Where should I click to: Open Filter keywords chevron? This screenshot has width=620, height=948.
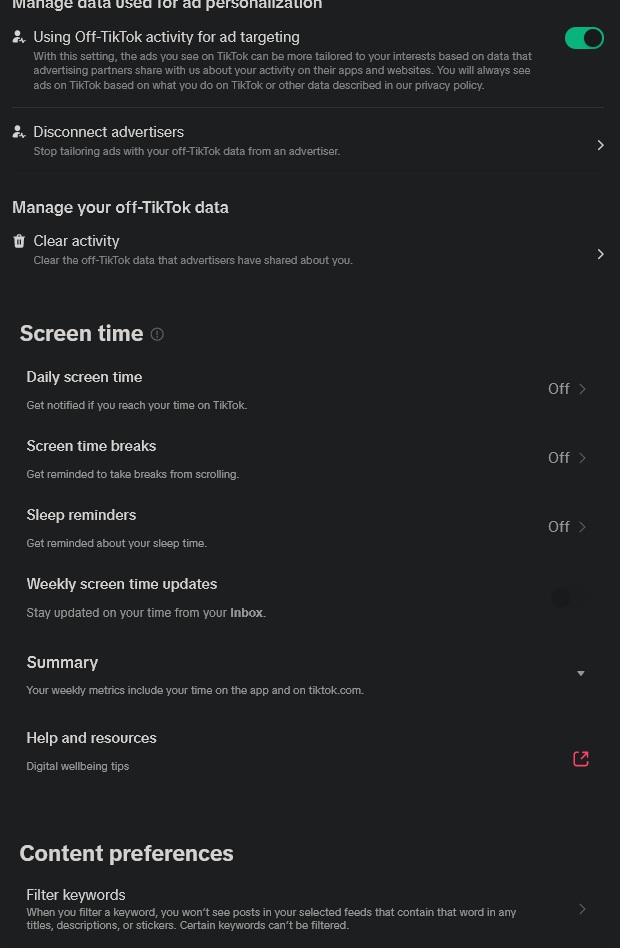click(582, 909)
